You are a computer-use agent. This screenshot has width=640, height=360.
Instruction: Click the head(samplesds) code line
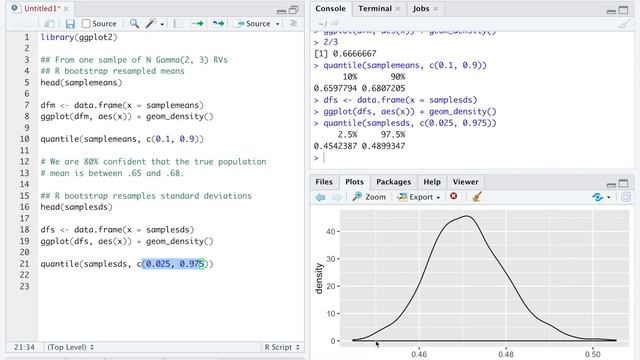(76, 207)
